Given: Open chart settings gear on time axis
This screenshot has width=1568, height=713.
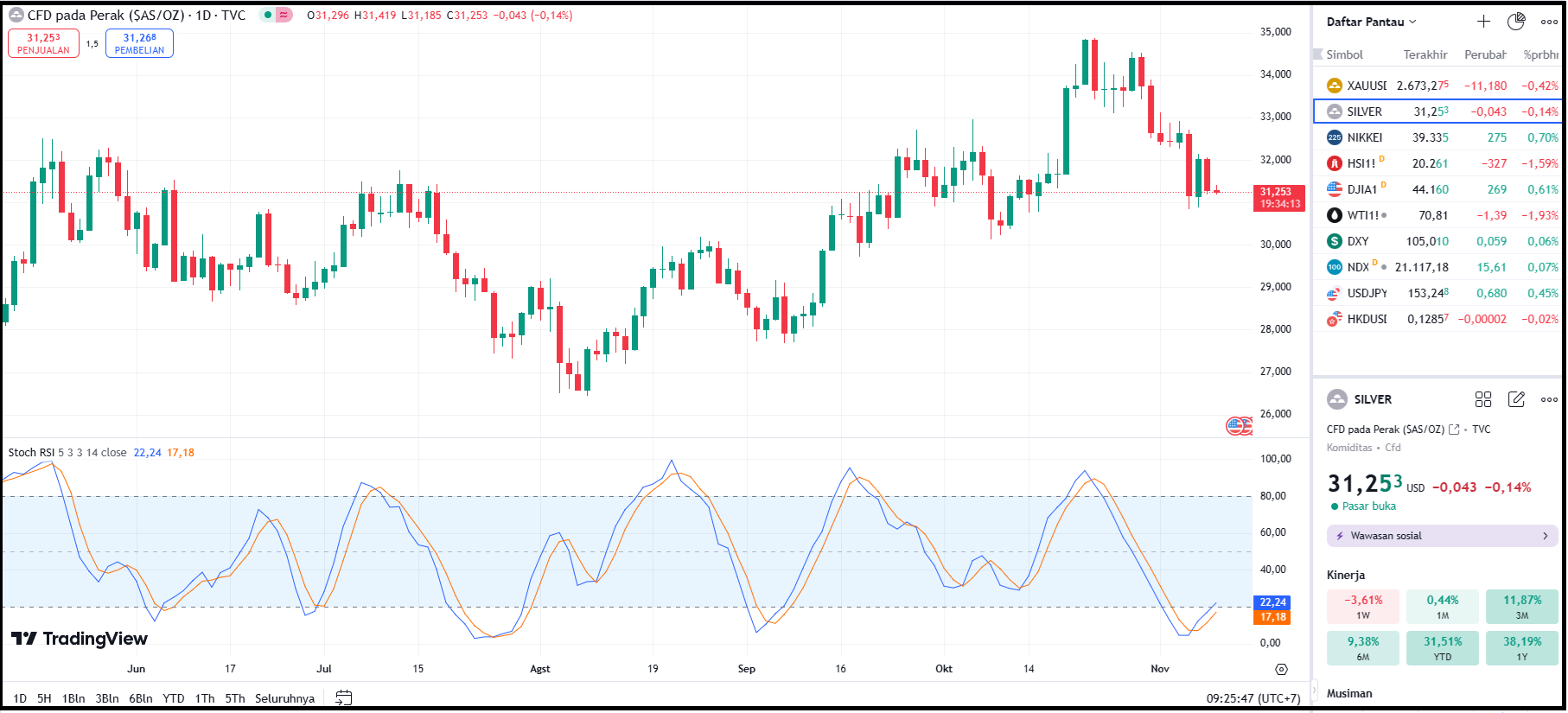Looking at the screenshot, I should (1281, 669).
